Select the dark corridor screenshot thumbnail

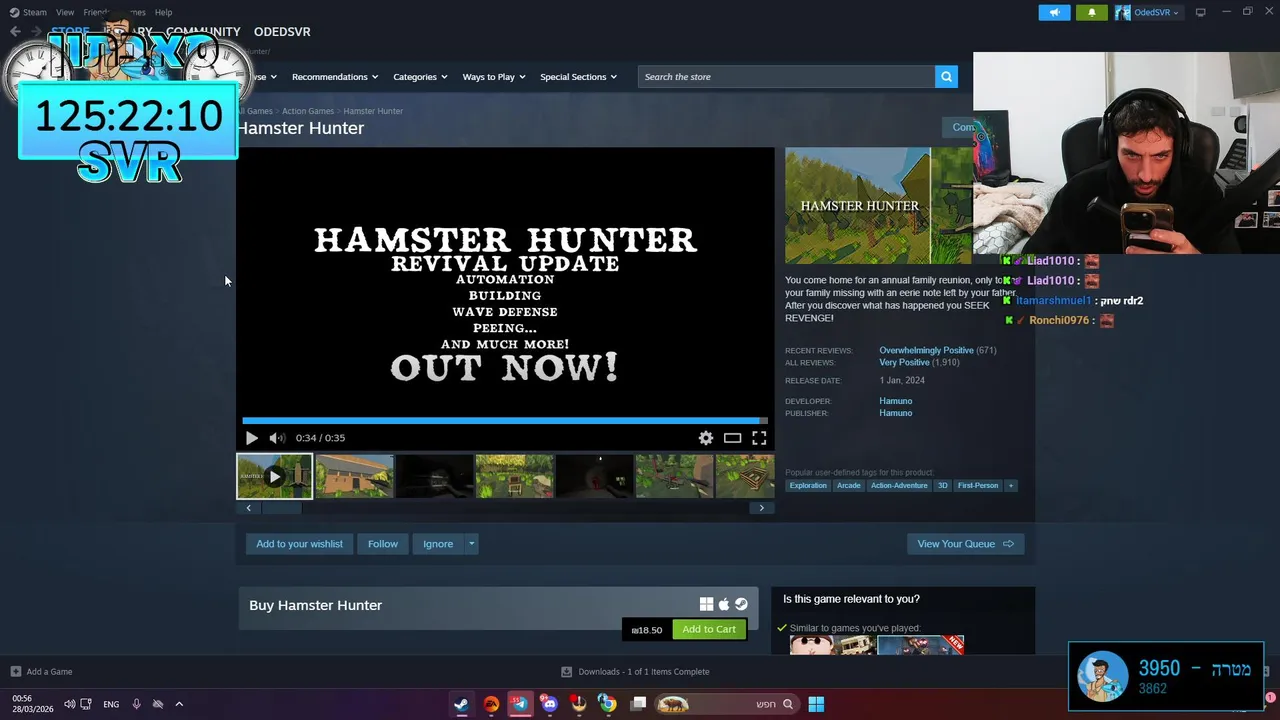(435, 476)
